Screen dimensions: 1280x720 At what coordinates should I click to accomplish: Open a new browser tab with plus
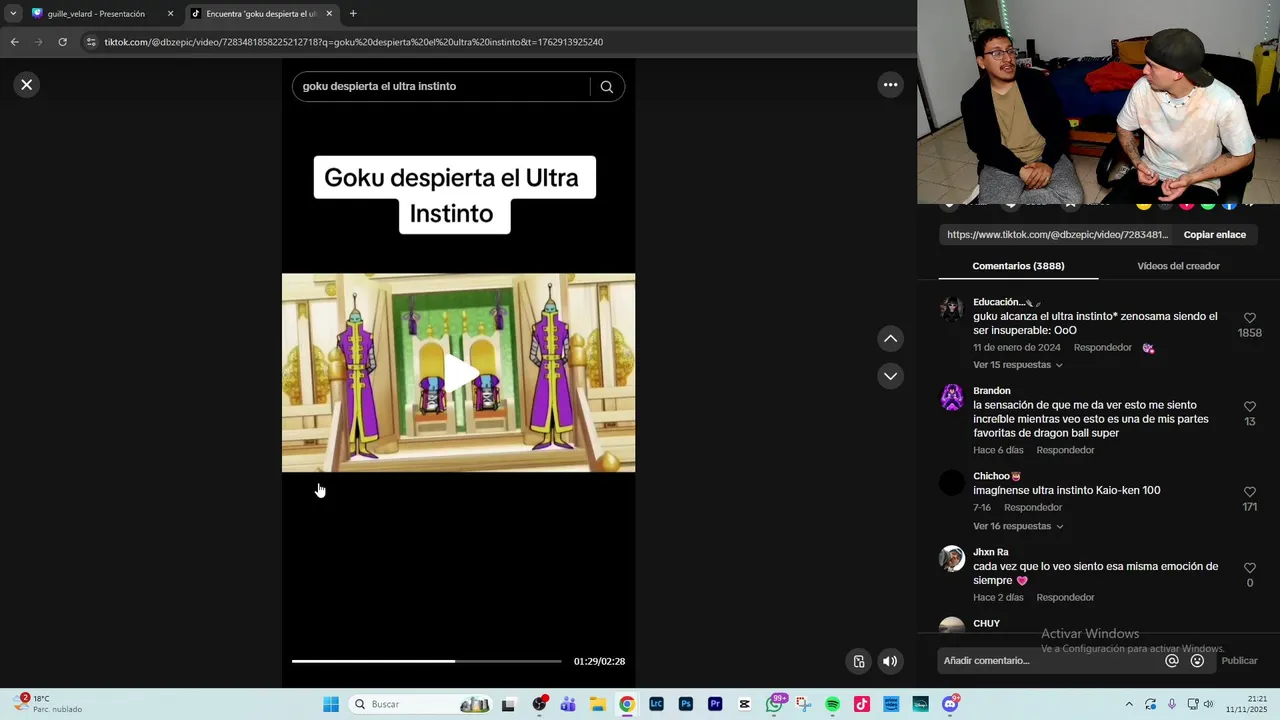pos(353,14)
